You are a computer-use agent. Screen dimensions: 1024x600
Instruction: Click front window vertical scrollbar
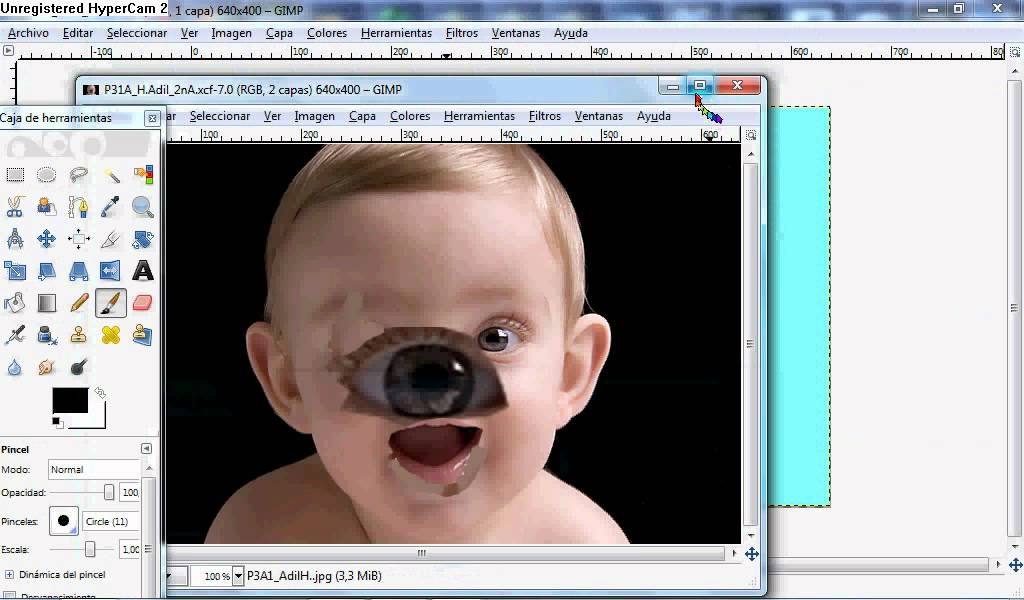pos(751,344)
